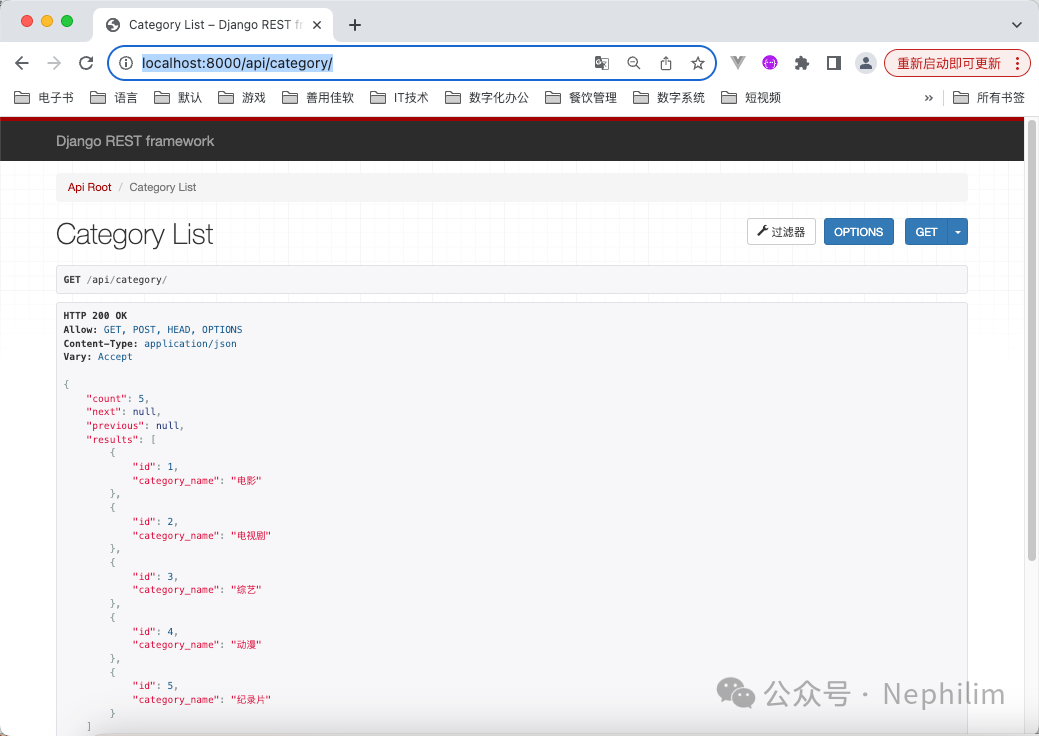Click the 重新启动即可更新 update button
The image size is (1039, 736).
pyautogui.click(x=948, y=64)
